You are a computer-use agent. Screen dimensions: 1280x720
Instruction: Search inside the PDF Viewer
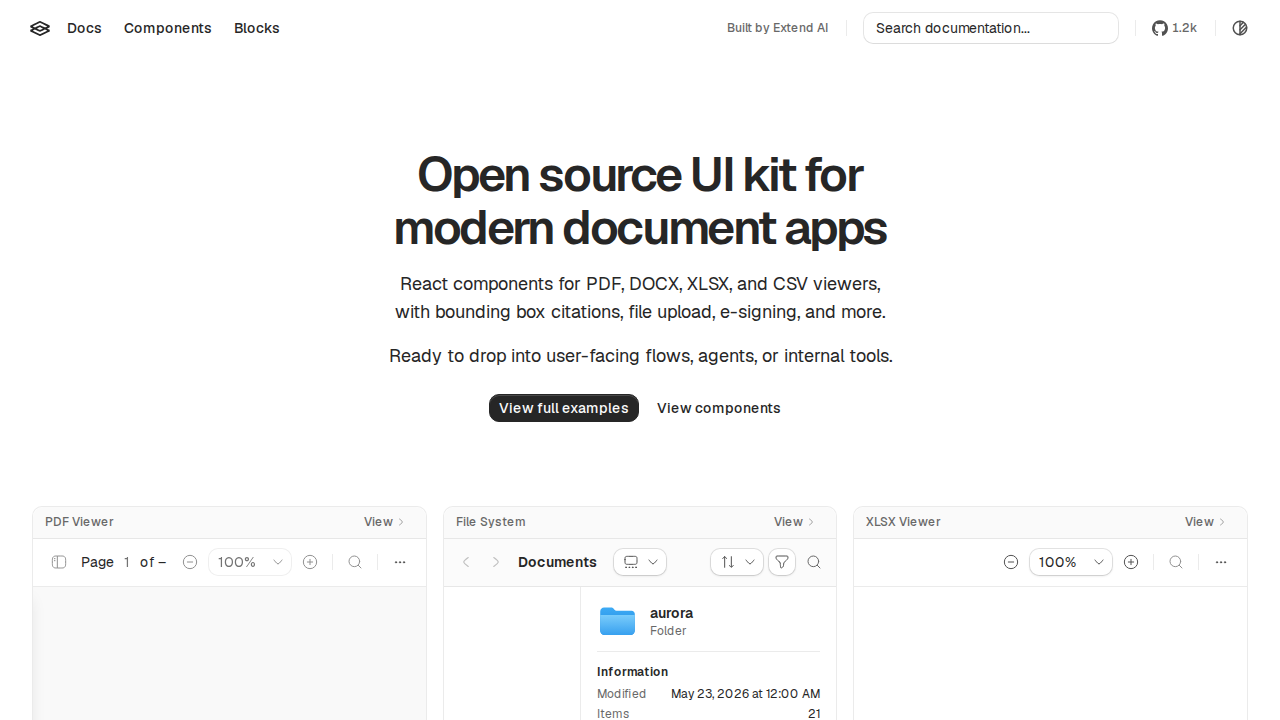tap(355, 562)
